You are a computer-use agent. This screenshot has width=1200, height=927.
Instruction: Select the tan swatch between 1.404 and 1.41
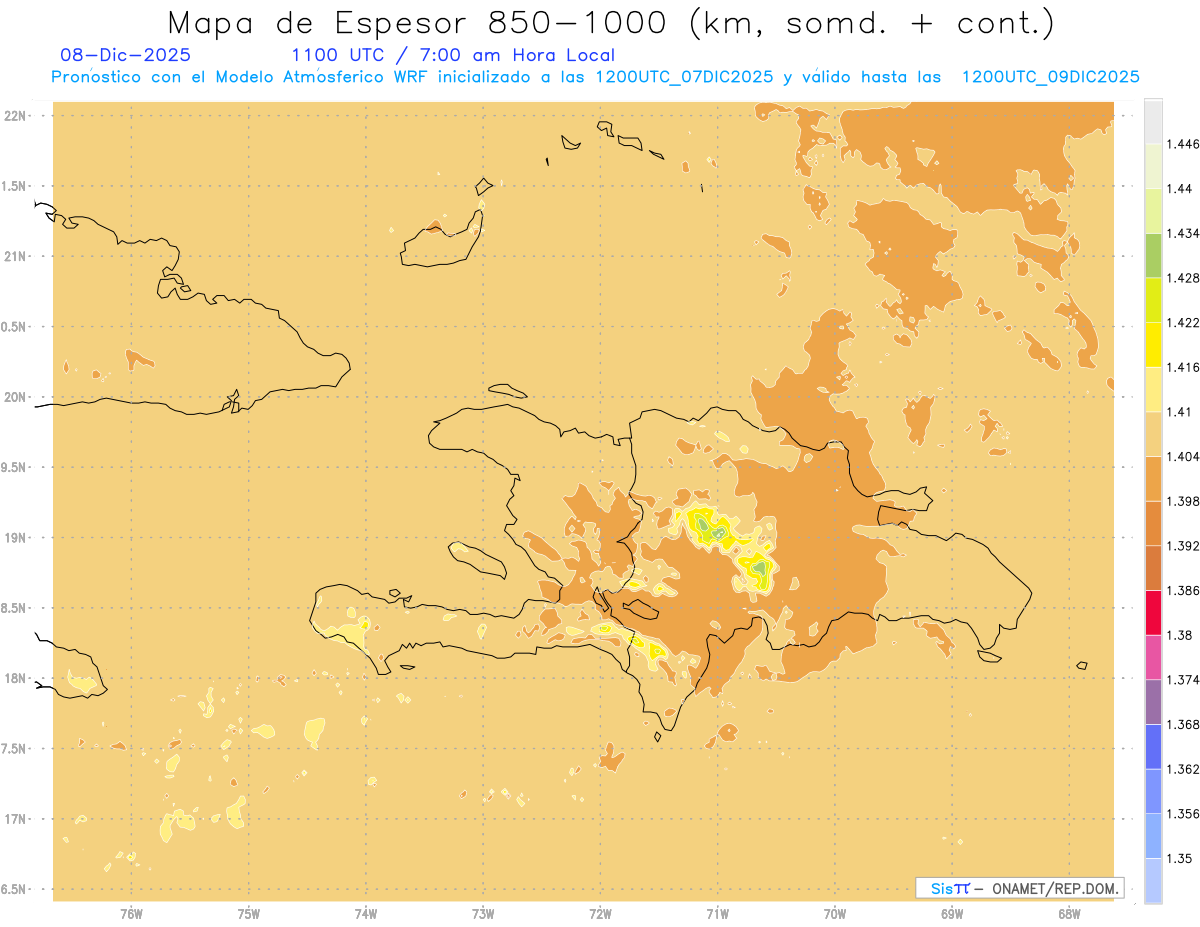[1153, 434]
